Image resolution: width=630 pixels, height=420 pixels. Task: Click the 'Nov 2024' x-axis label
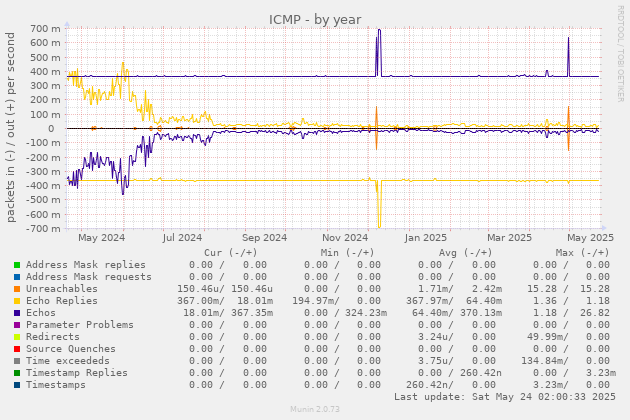pos(345,238)
